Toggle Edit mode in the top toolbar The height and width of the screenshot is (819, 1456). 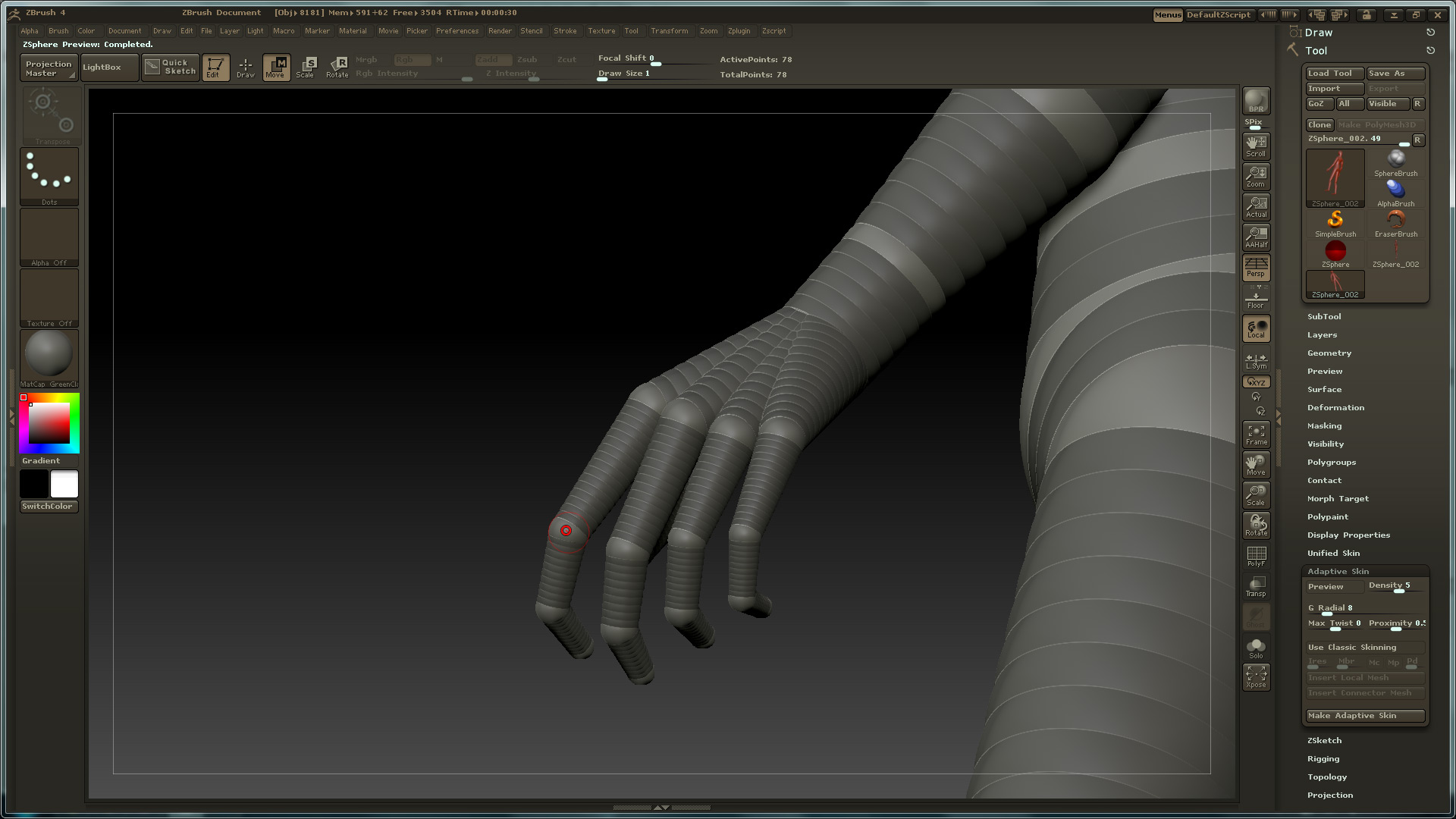point(215,67)
